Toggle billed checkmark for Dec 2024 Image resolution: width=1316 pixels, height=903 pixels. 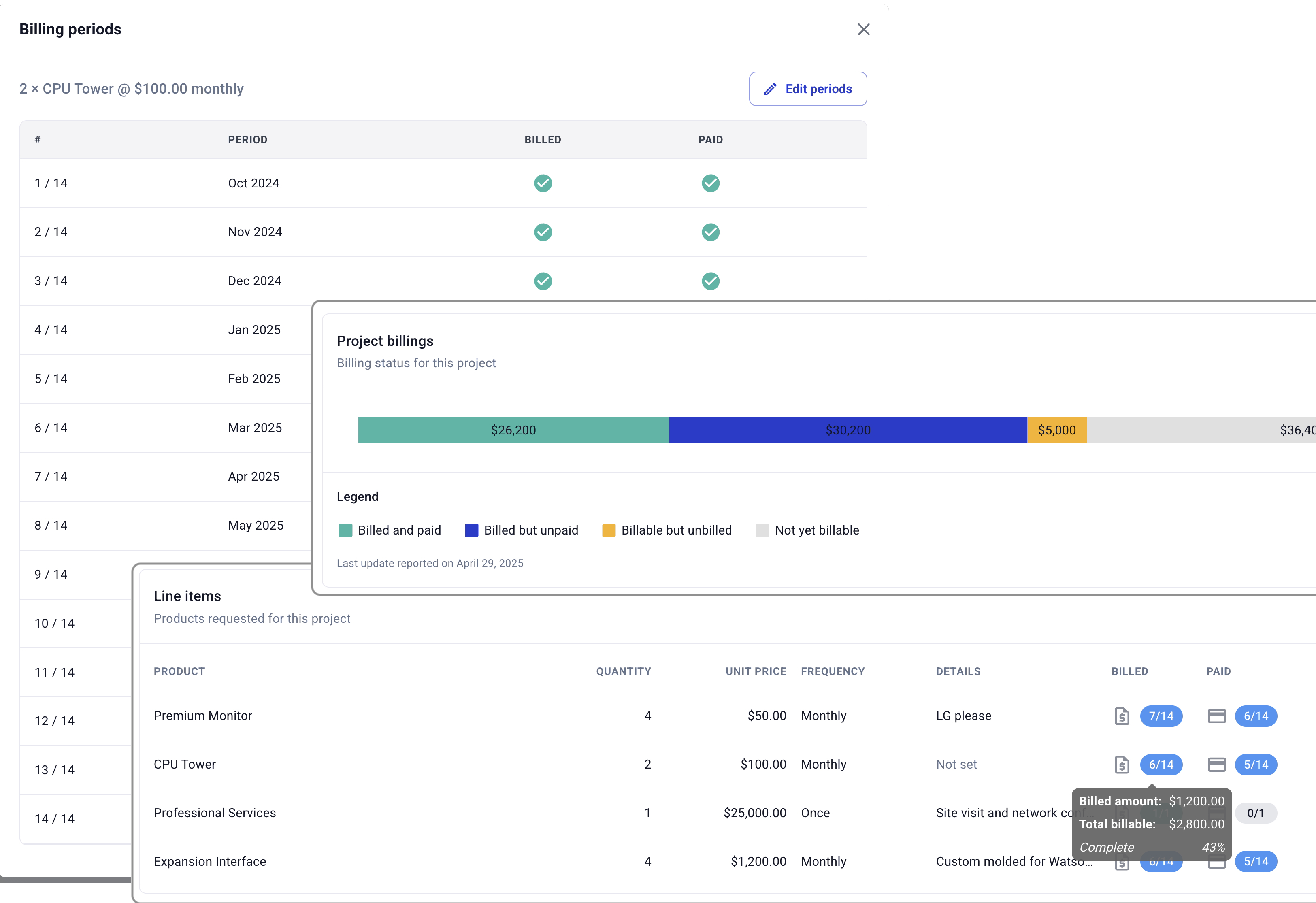pyautogui.click(x=543, y=281)
